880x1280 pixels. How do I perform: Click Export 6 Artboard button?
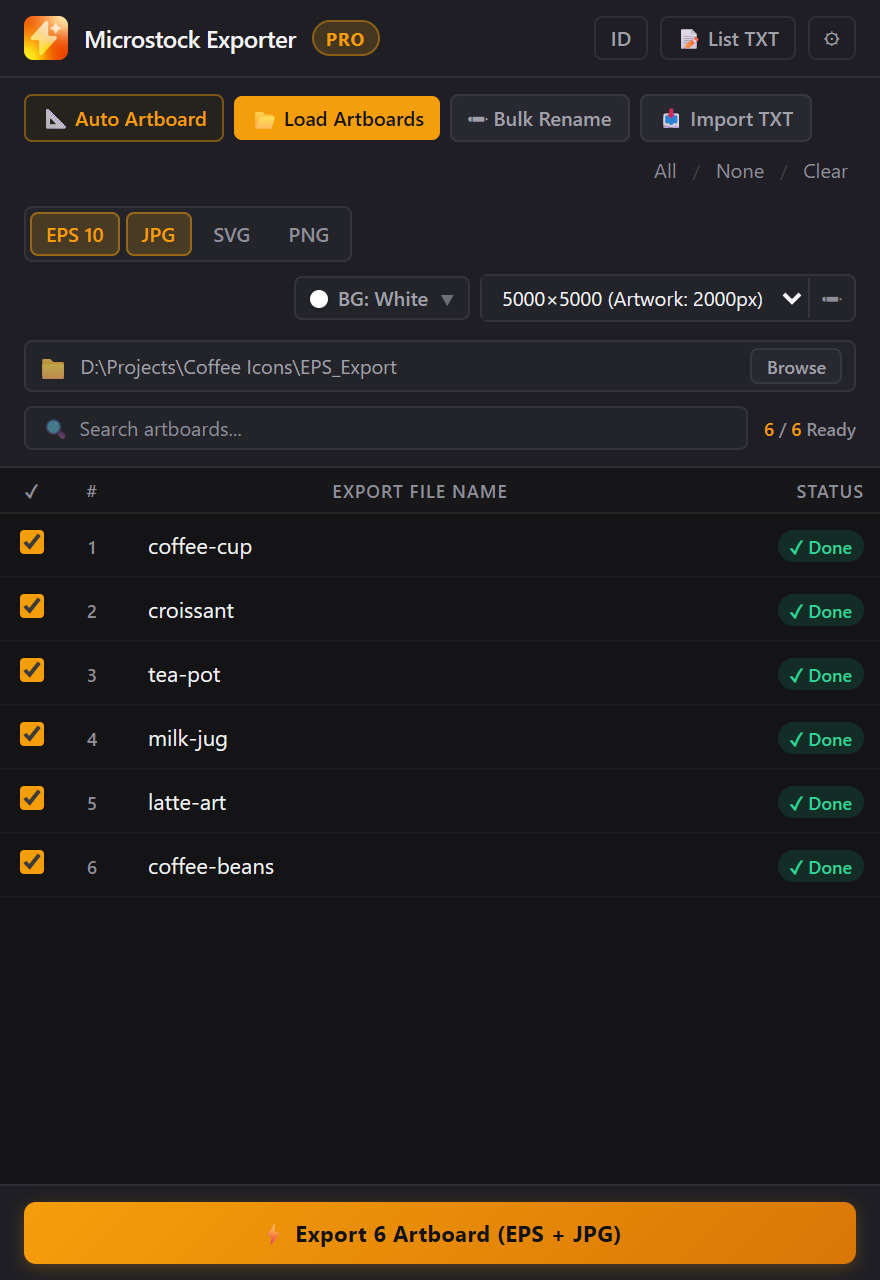coord(440,1234)
